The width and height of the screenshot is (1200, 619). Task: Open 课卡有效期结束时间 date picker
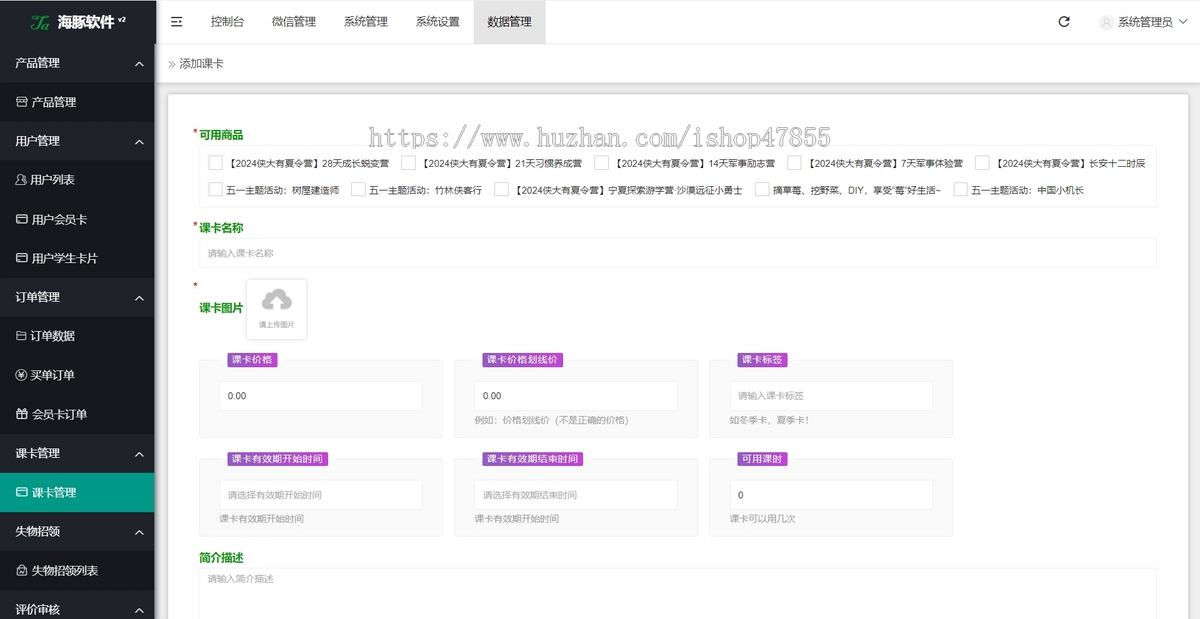[576, 495]
